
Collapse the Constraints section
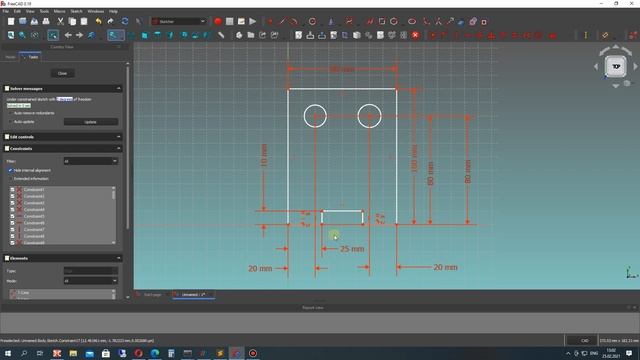[119, 149]
